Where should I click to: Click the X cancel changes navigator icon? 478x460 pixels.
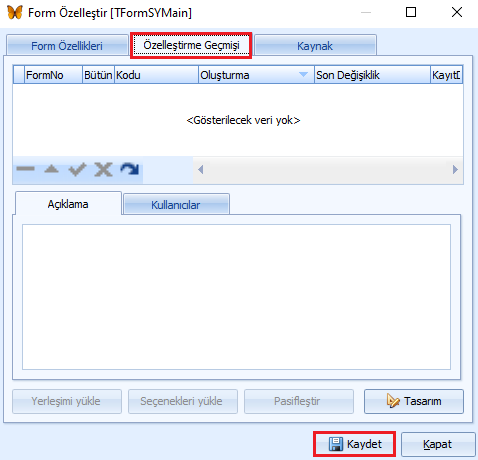point(103,169)
